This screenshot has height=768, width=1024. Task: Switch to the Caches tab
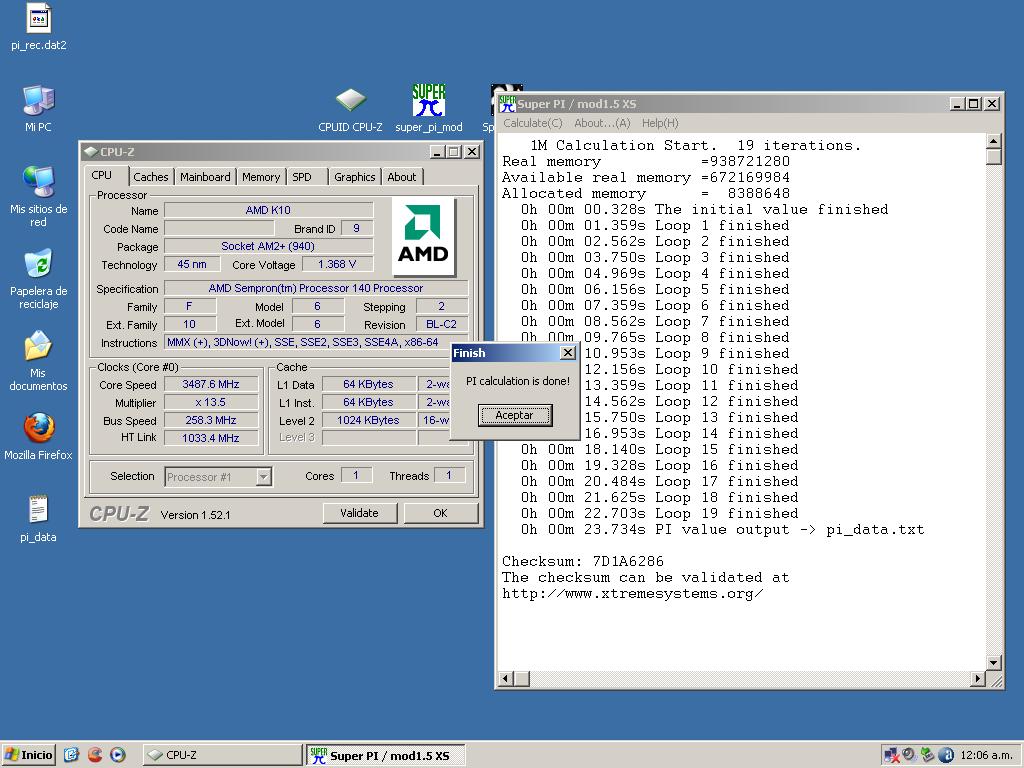click(x=151, y=177)
